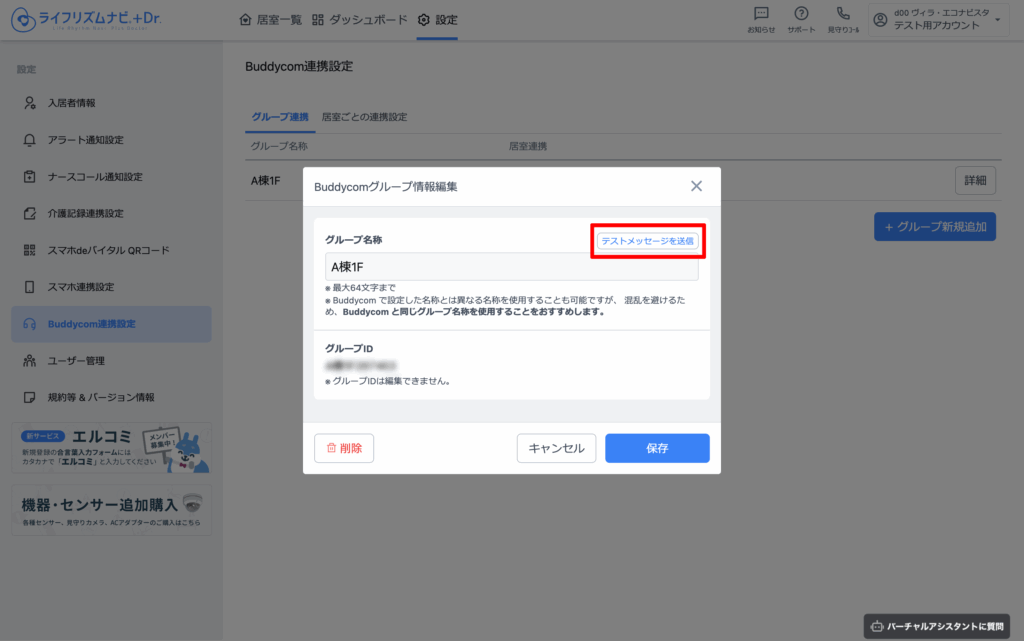
Task: Click the robot icon in バーチャルアシスタント button
Action: 877,626
